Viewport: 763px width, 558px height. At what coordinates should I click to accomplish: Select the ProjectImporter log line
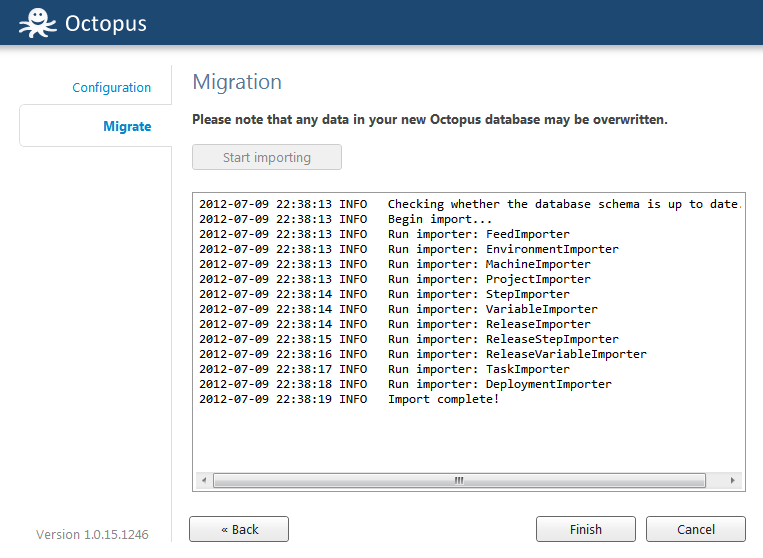click(395, 280)
